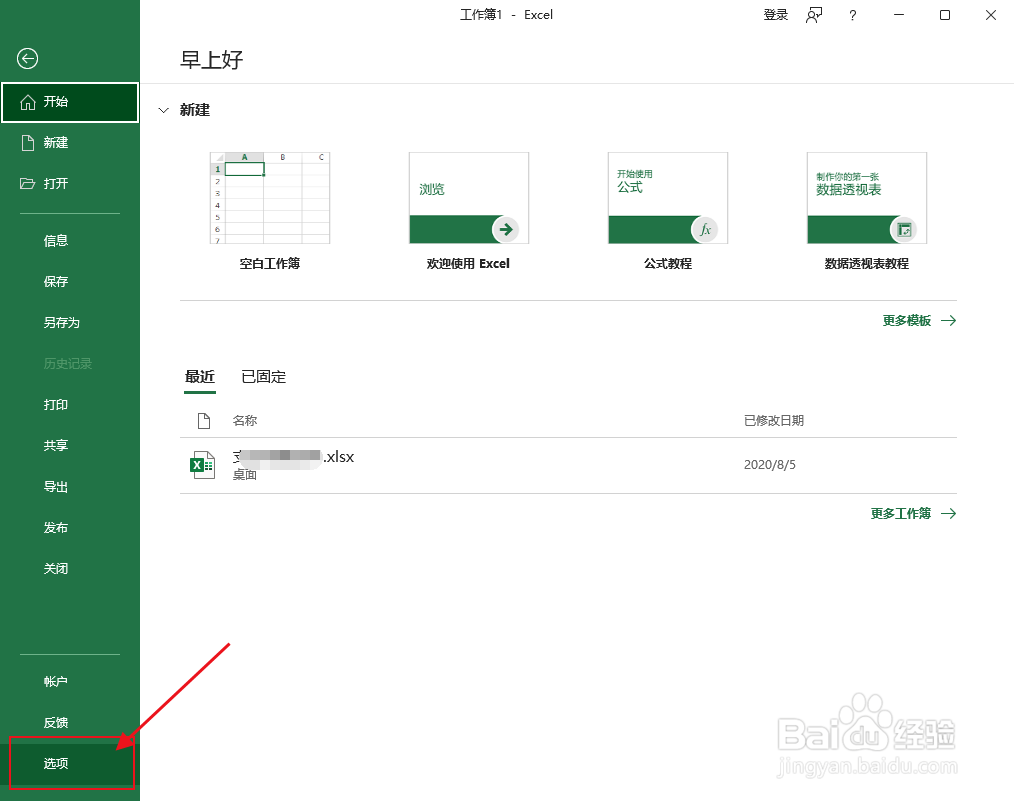Viewport: 1014px width, 801px height.
Task: Open the 帐户 page
Action: click(70, 681)
